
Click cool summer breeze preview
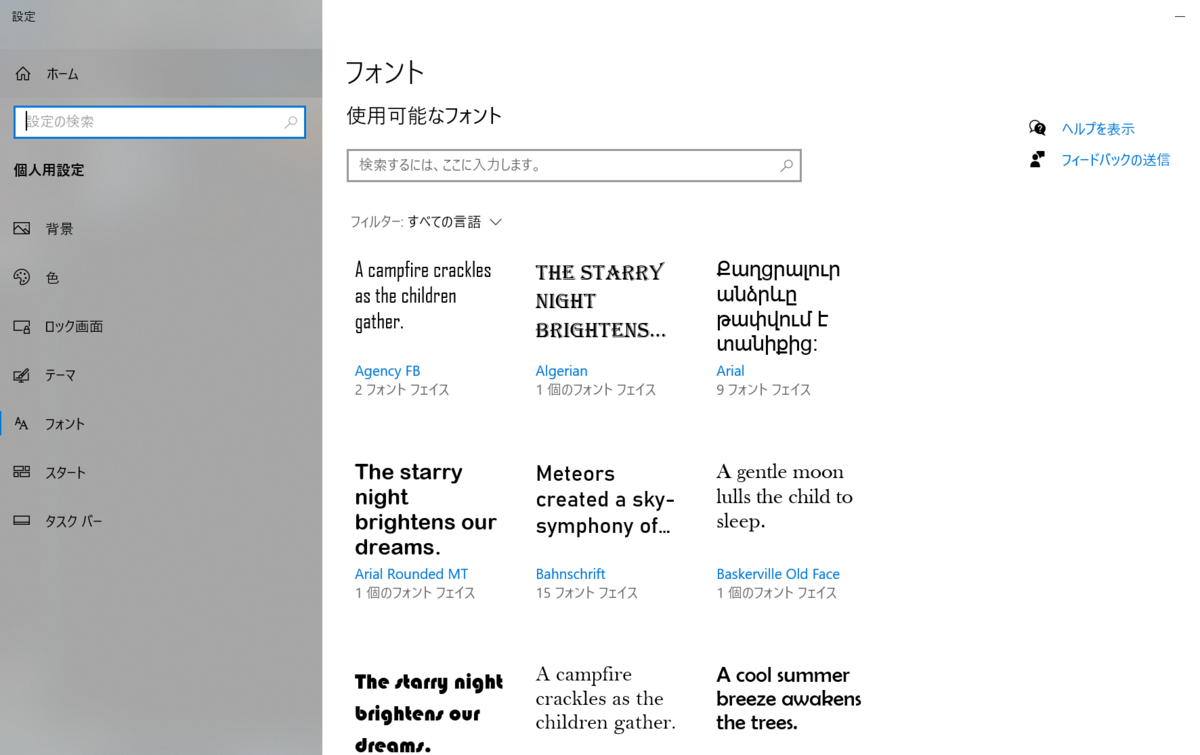pyautogui.click(x=788, y=698)
